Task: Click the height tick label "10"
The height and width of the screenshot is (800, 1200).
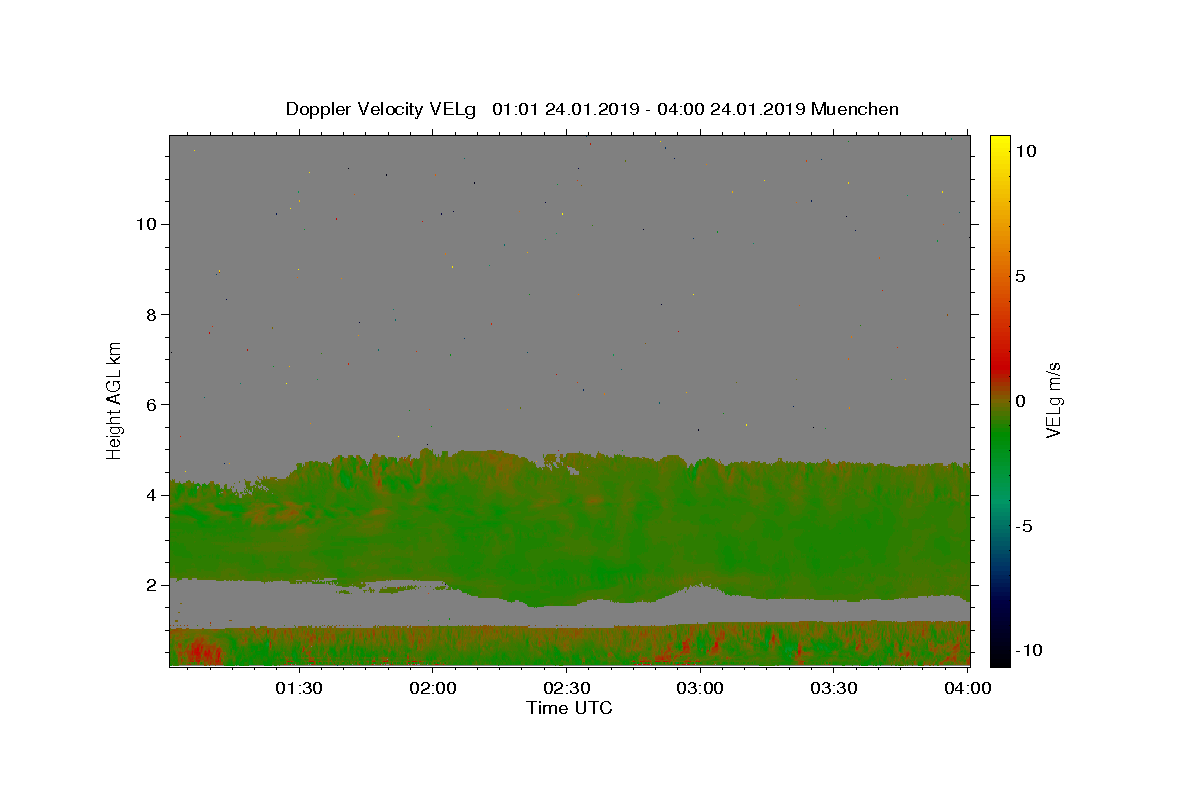Action: point(145,224)
